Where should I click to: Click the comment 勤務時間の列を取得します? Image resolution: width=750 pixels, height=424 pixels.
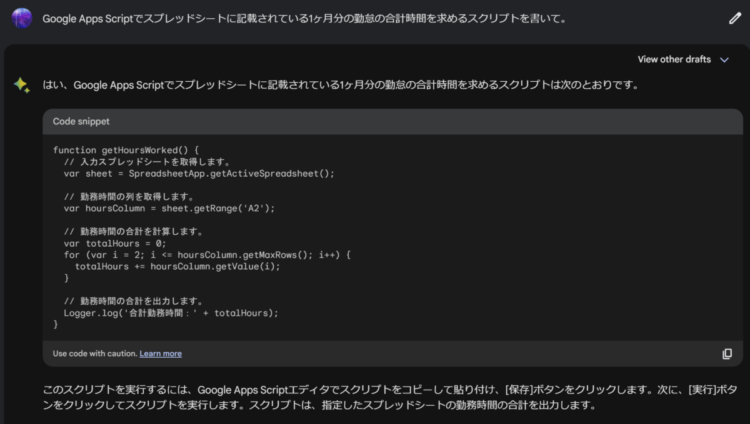point(129,197)
